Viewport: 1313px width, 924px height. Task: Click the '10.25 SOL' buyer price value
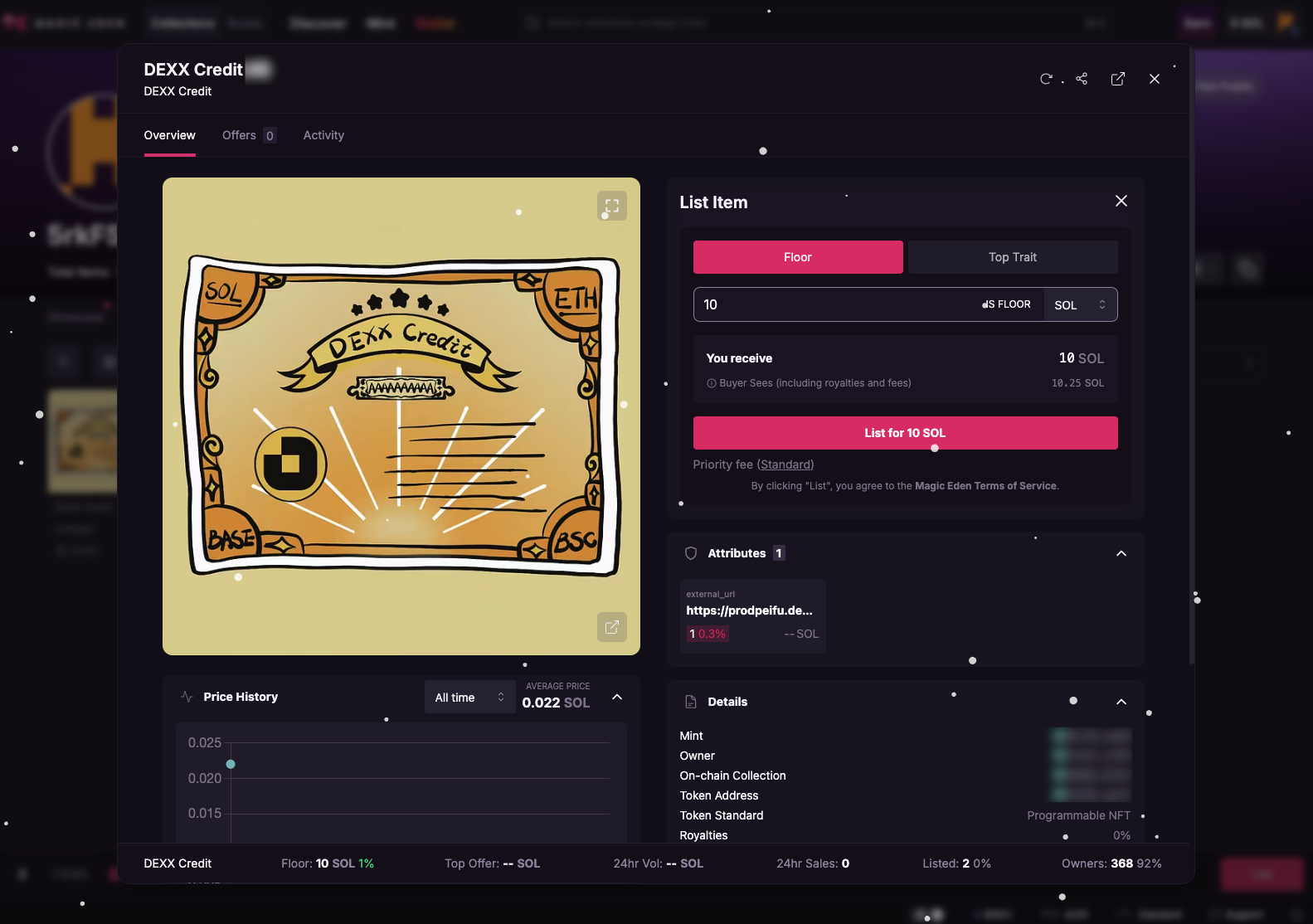pos(1077,383)
